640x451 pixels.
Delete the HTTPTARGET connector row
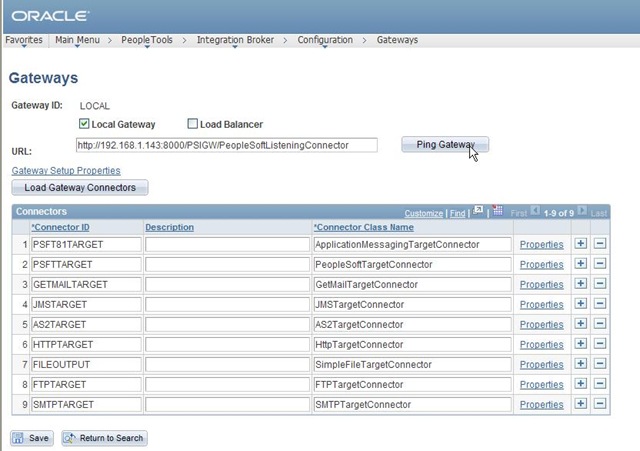coord(600,344)
